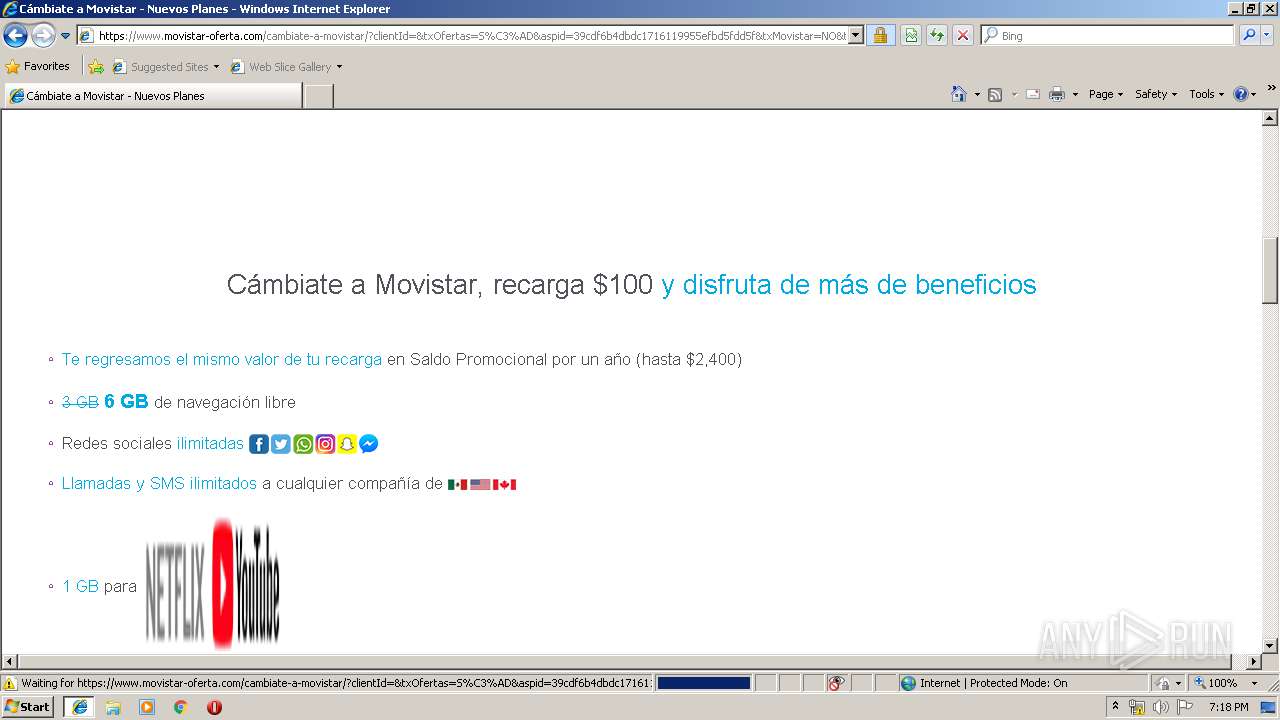Open the Help question mark menu
This screenshot has height=720, width=1280.
coord(1245,94)
